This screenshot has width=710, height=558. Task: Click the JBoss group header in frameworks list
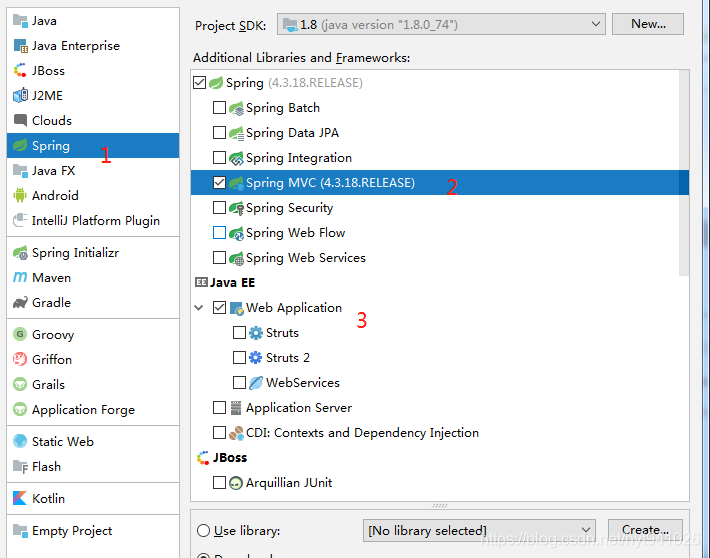coord(222,457)
